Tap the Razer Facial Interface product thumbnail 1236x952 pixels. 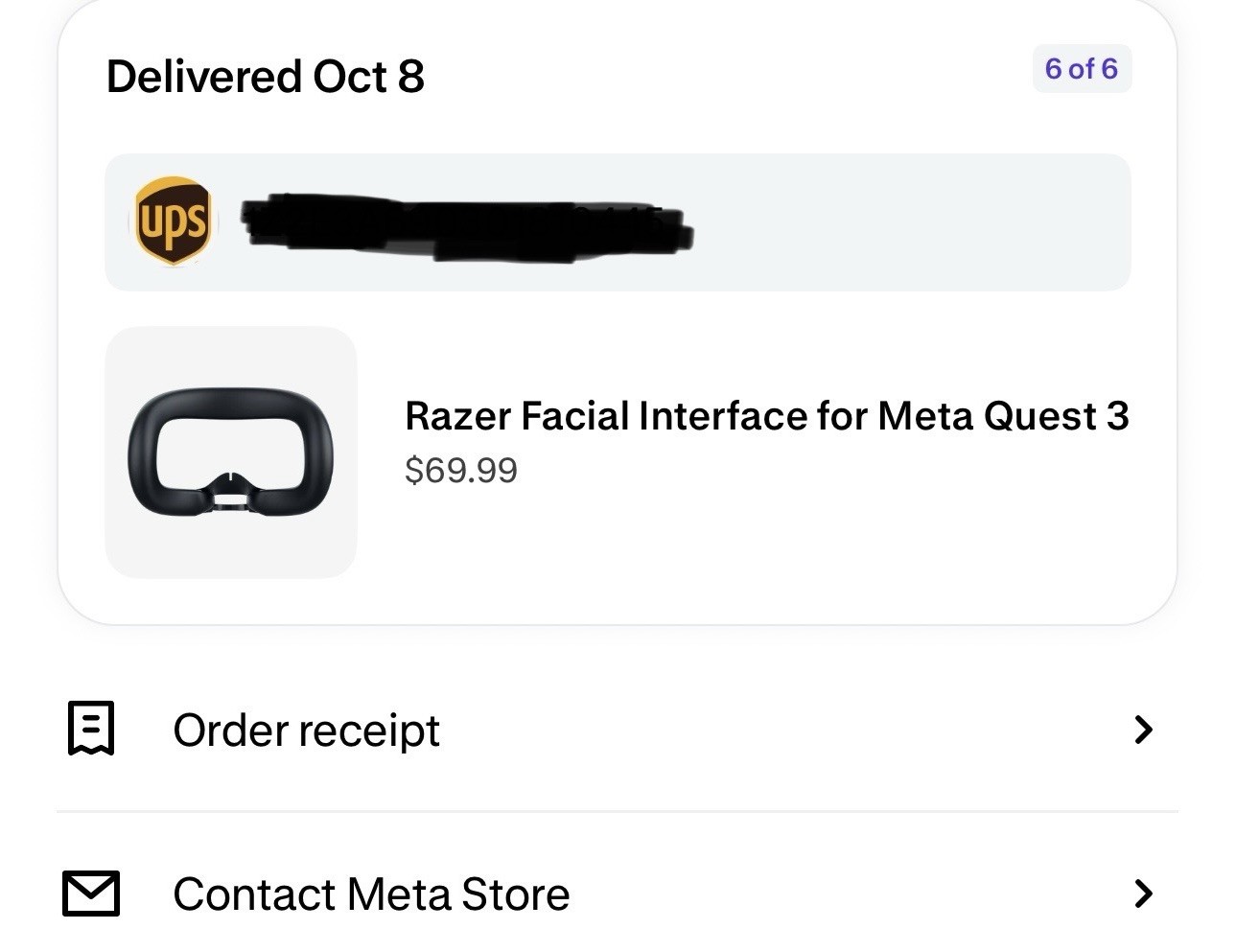[x=230, y=452]
